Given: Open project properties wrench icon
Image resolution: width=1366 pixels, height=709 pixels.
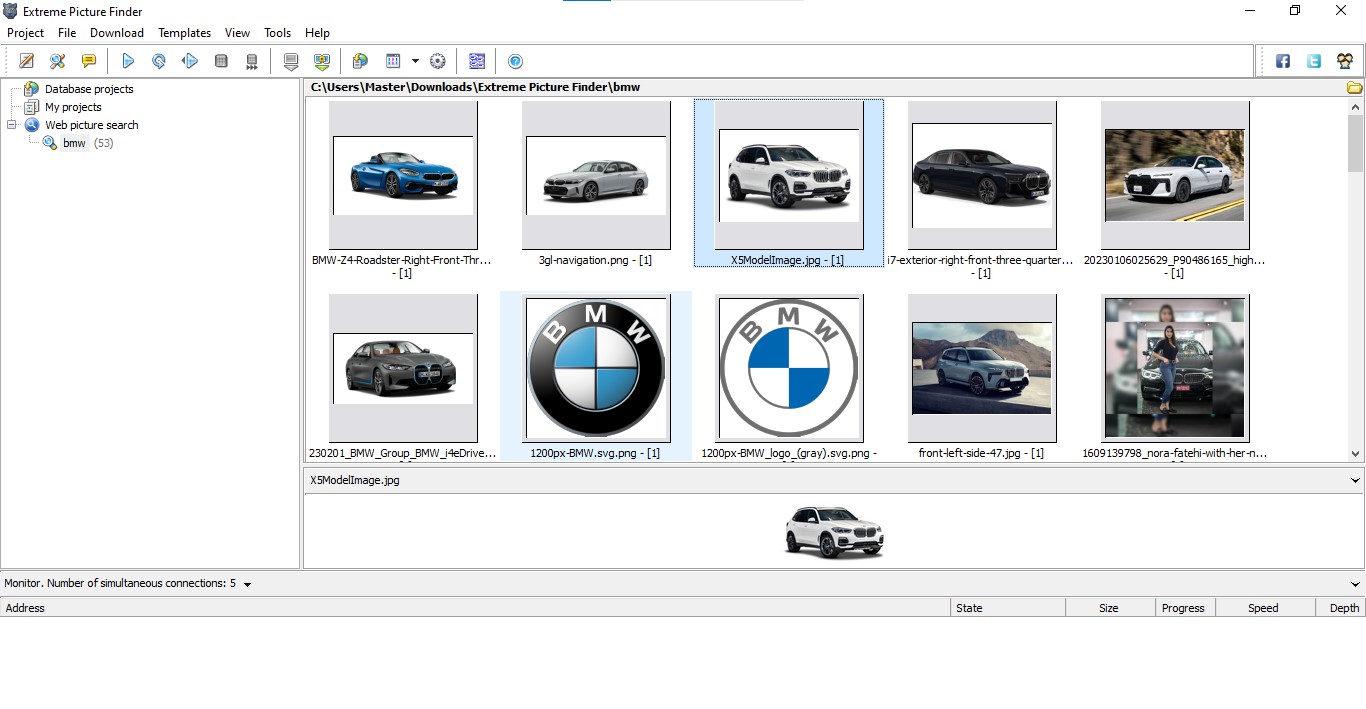Looking at the screenshot, I should (x=58, y=61).
